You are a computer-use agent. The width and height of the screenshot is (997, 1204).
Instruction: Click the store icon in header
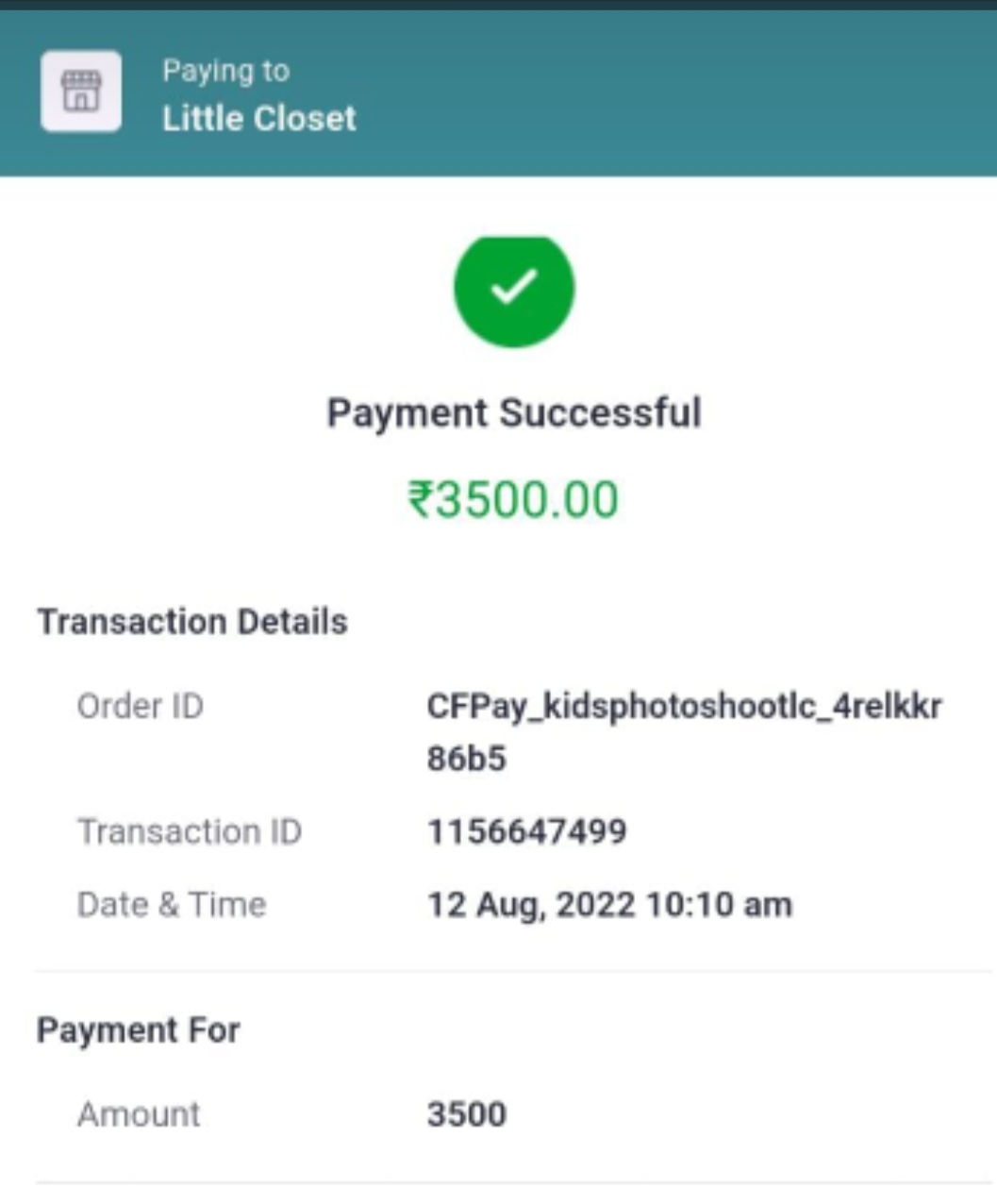tap(81, 92)
